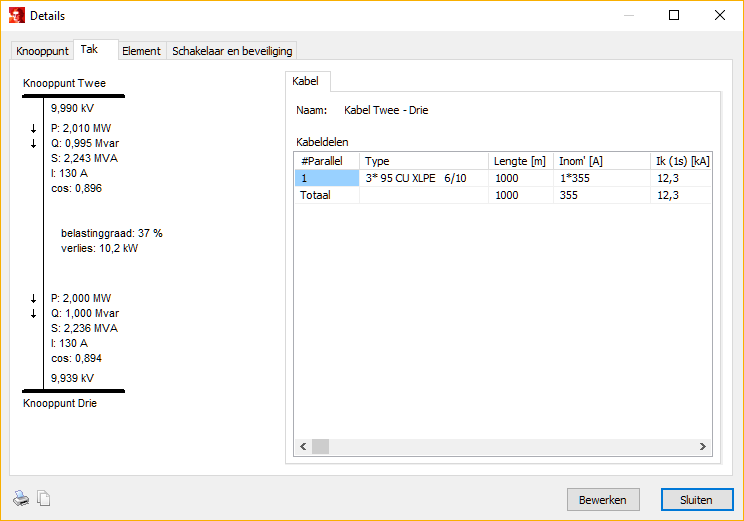Maximize the Details window
Image resolution: width=744 pixels, height=521 pixels.
[674, 15]
